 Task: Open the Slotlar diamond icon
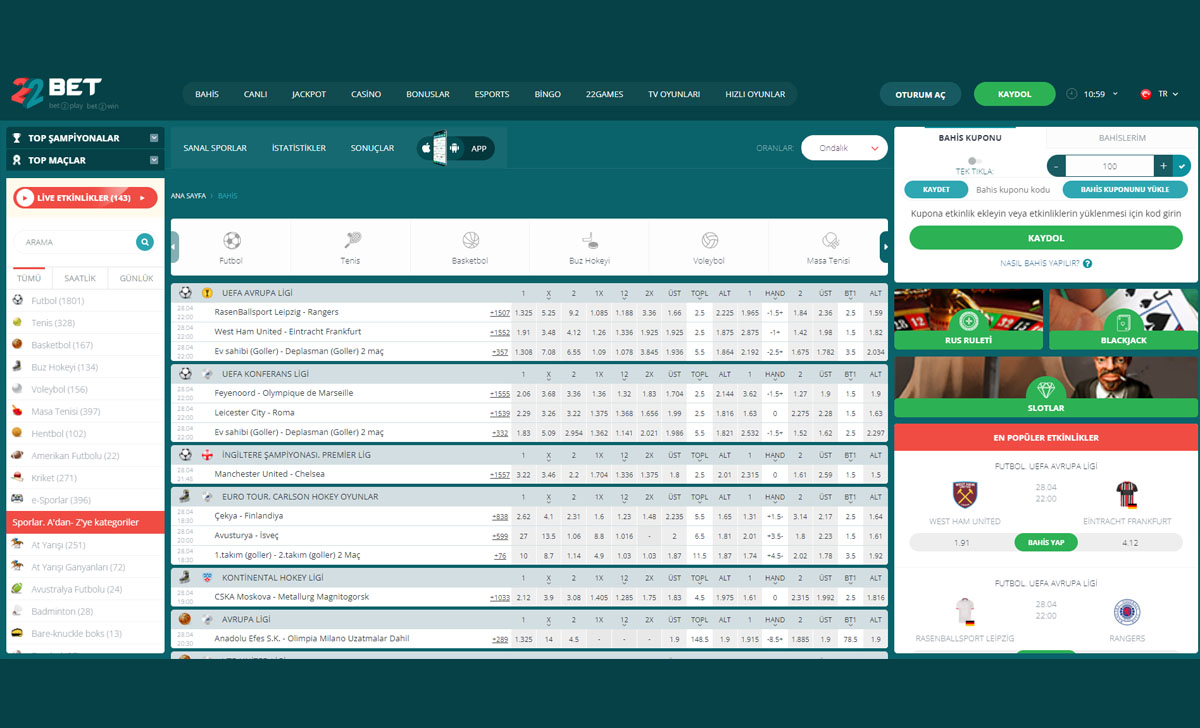pos(1046,389)
